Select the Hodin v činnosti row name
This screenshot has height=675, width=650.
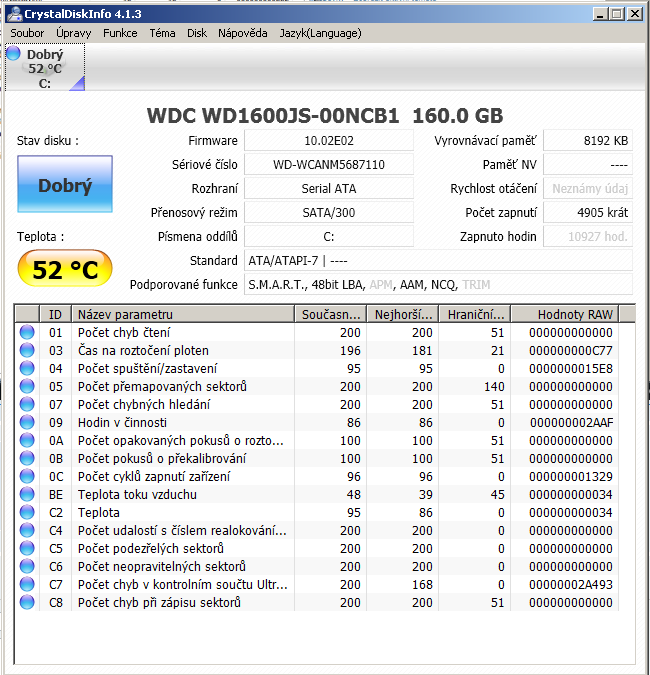coord(122,423)
